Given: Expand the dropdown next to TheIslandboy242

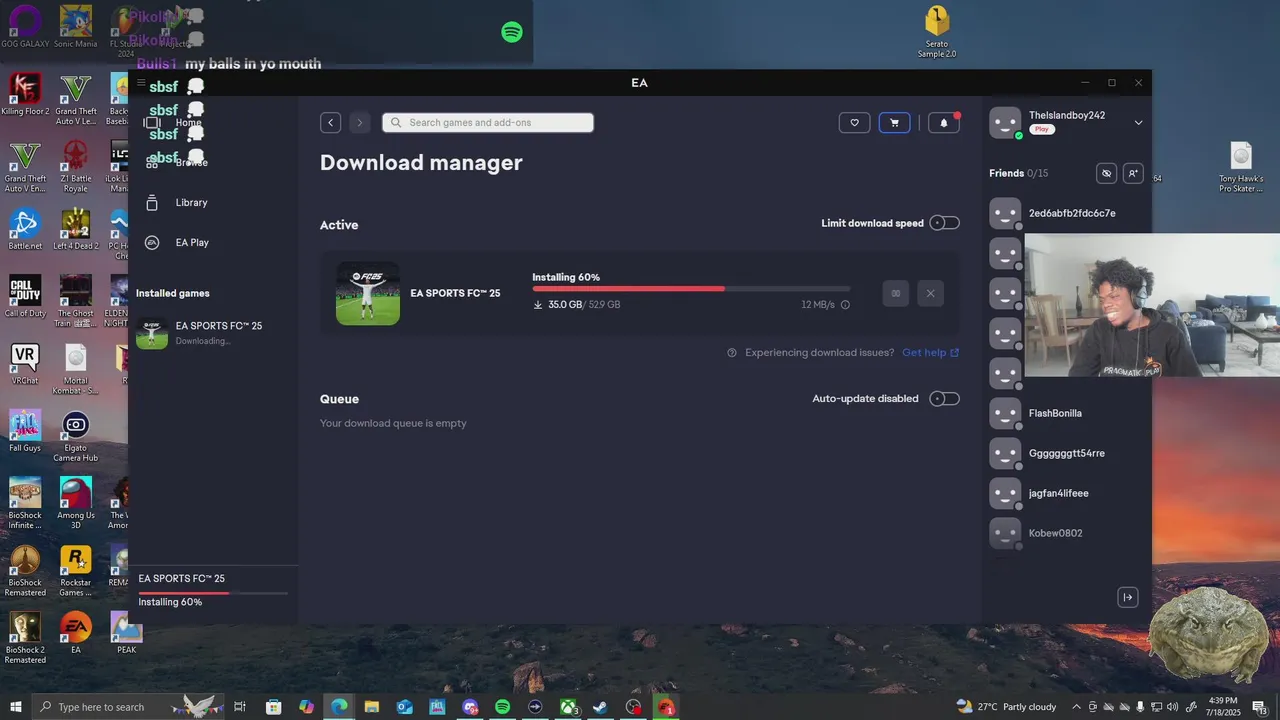Looking at the screenshot, I should (x=1138, y=123).
